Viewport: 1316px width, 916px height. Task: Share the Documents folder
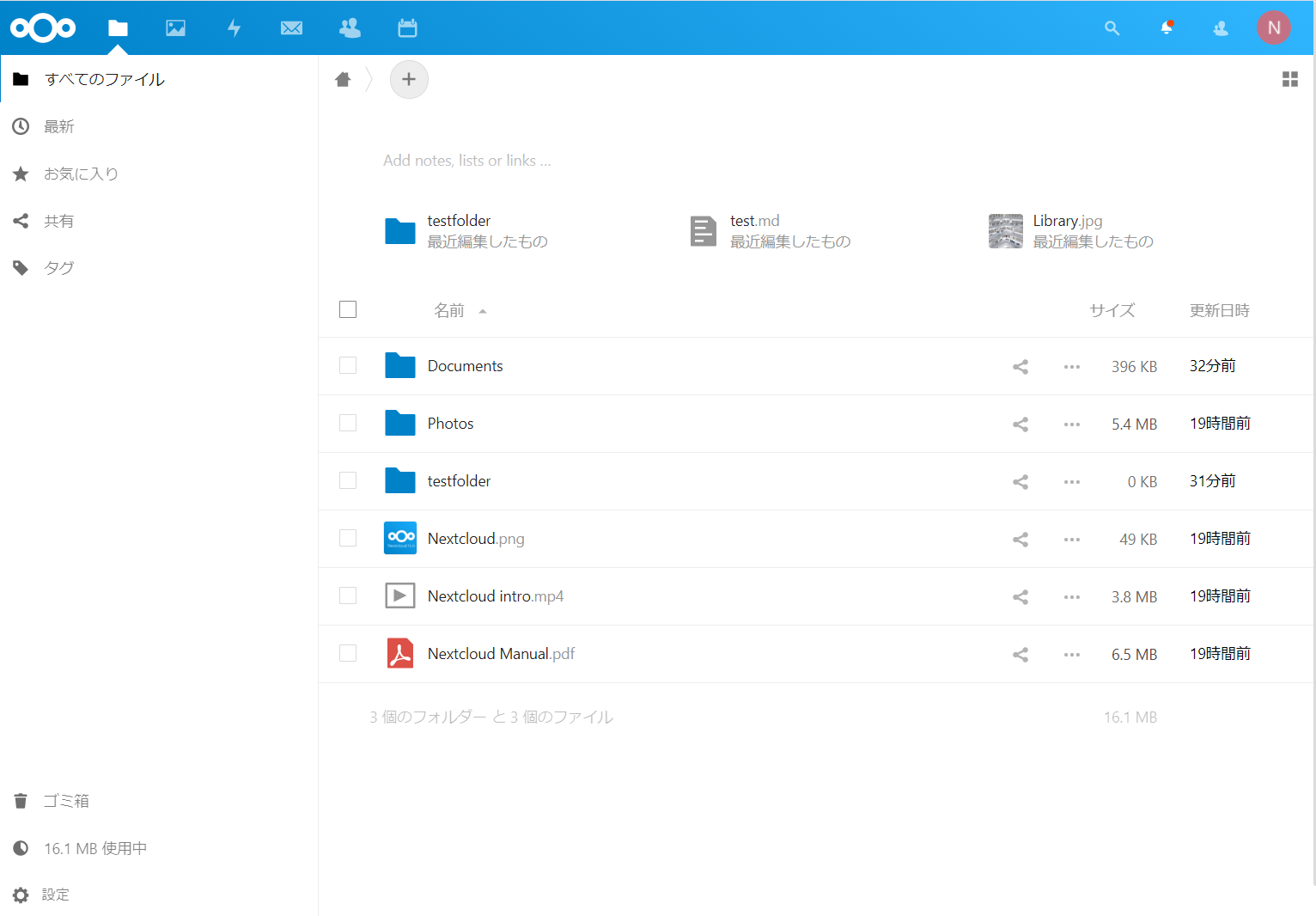[1021, 367]
